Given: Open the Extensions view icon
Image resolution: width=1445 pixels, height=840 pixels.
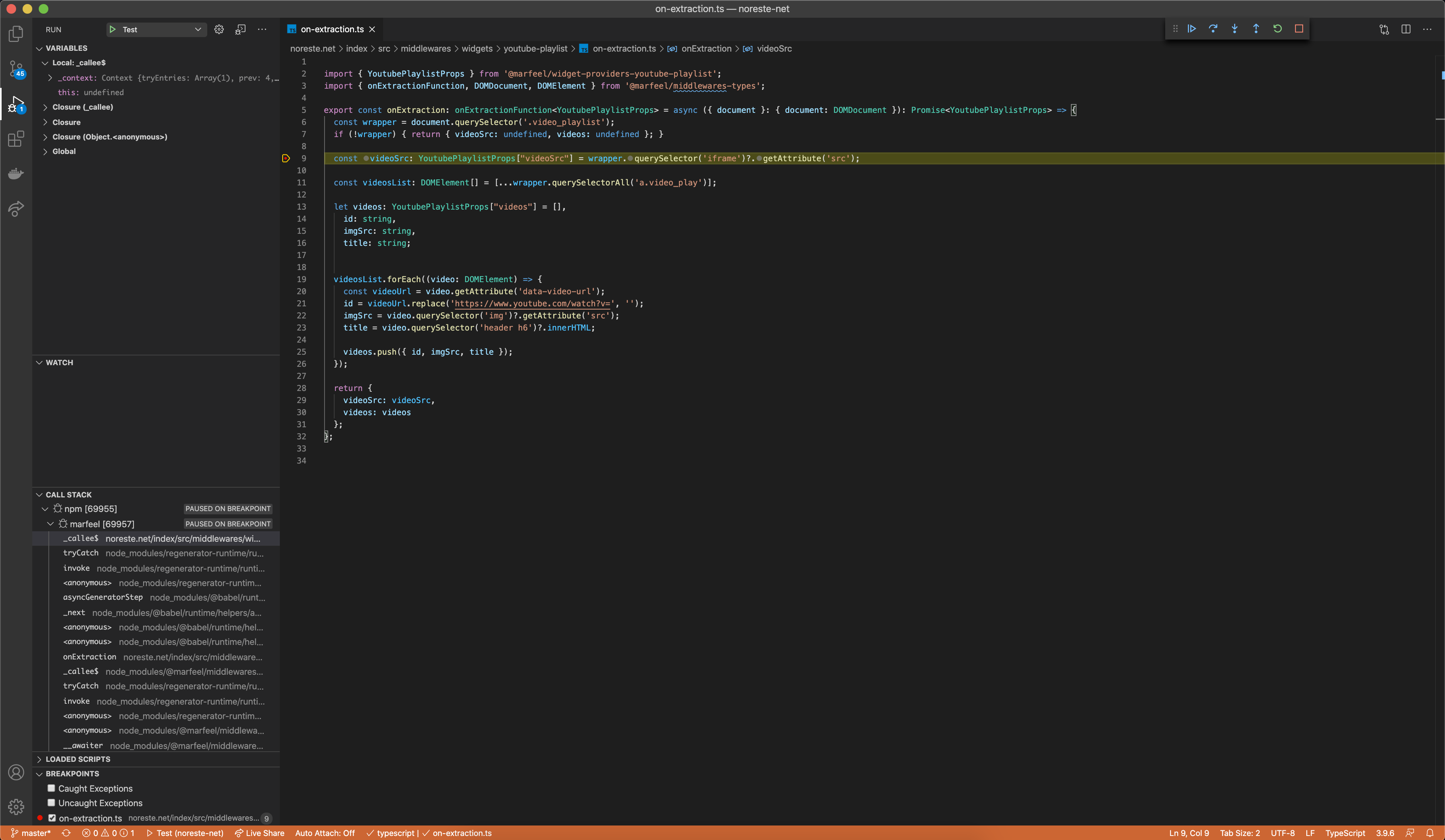Looking at the screenshot, I should 16,139.
